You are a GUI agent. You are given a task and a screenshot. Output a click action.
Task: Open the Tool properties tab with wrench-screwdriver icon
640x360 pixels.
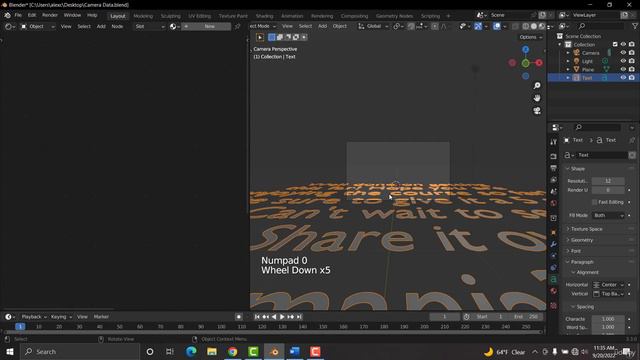pos(553,142)
